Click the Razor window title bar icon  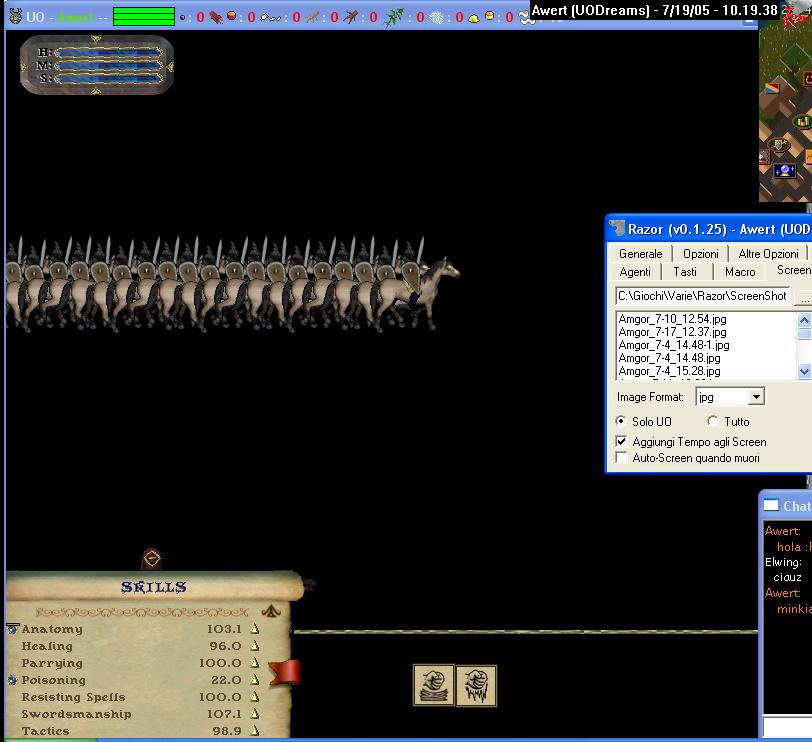pos(616,228)
